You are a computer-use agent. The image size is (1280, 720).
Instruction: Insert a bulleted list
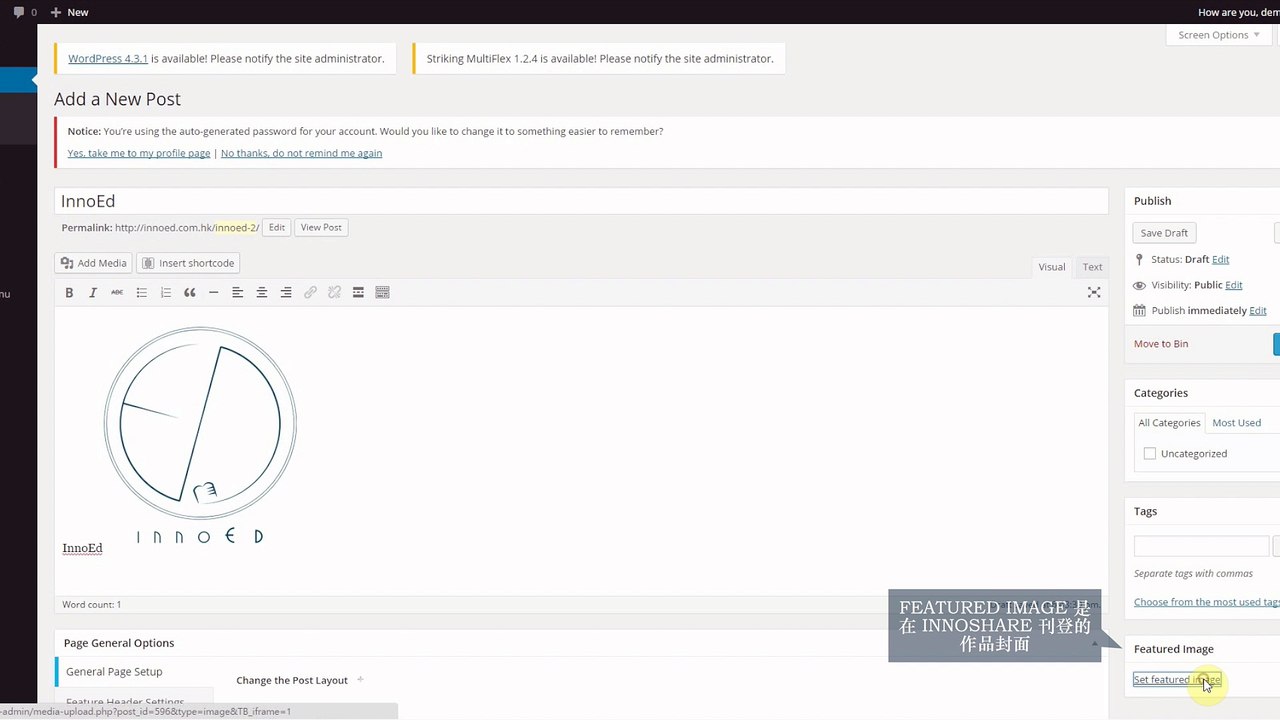pos(141,292)
